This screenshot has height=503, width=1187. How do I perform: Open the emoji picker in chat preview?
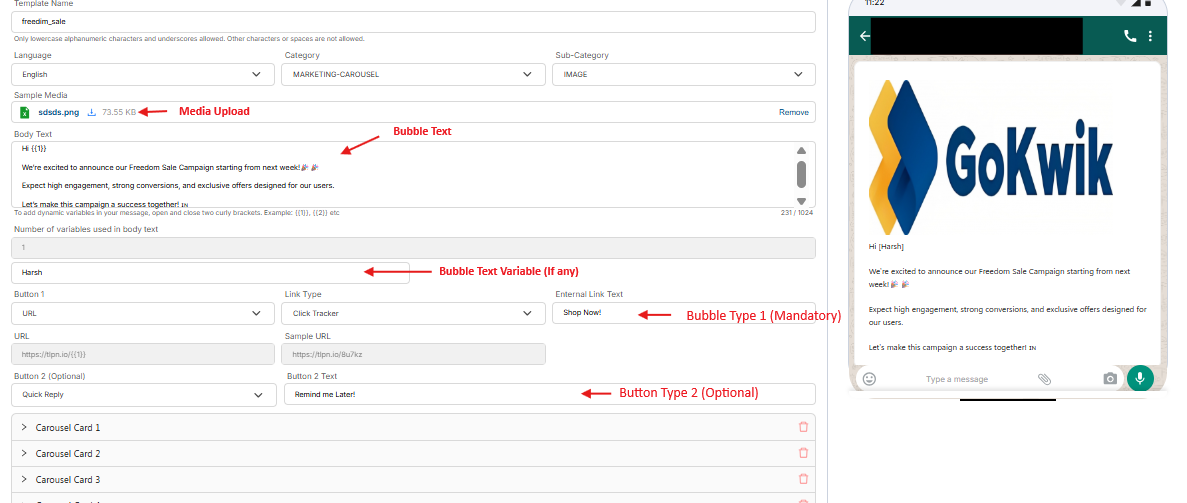click(870, 378)
